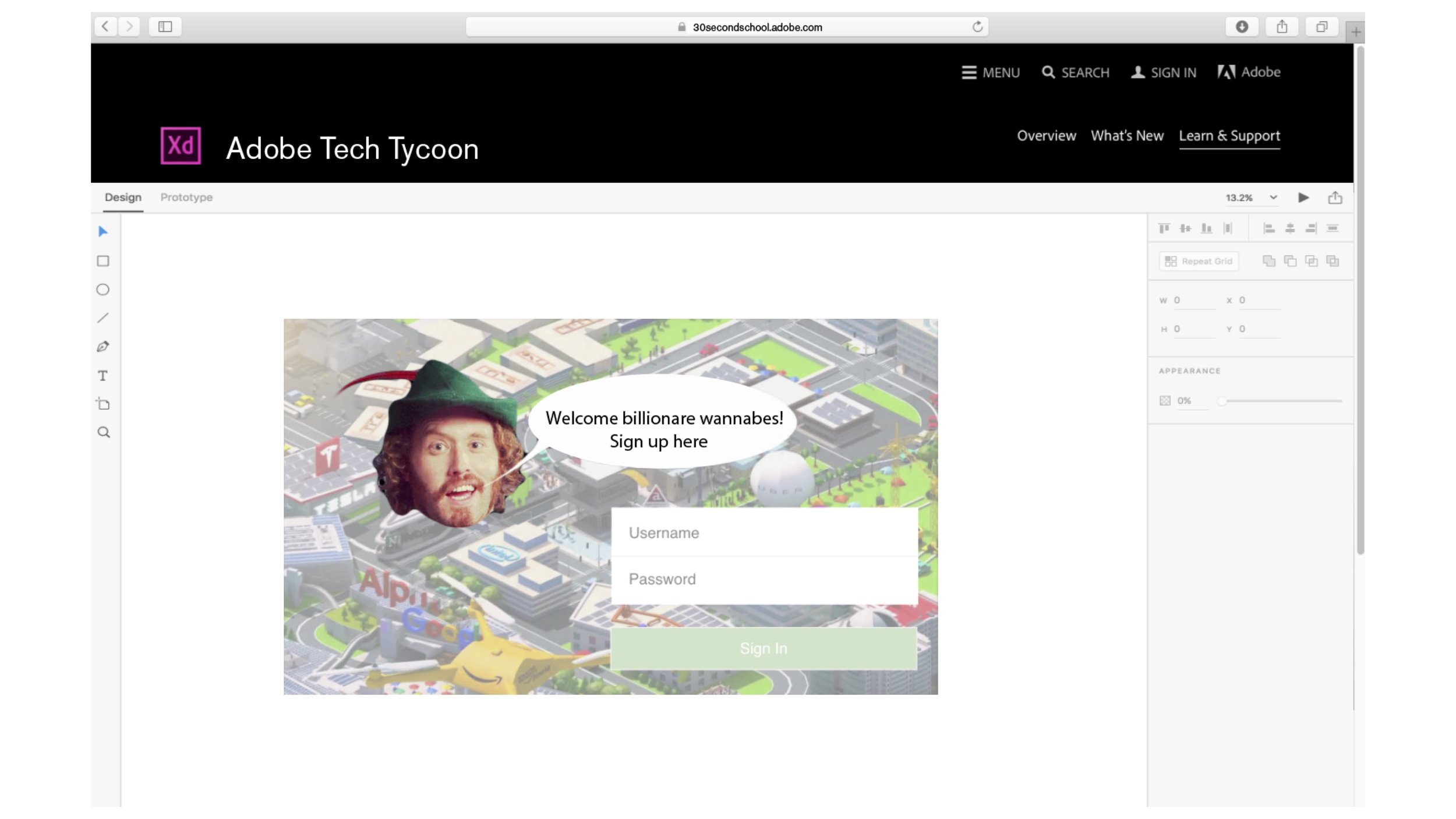Activate the Select arrow tool

click(x=103, y=232)
